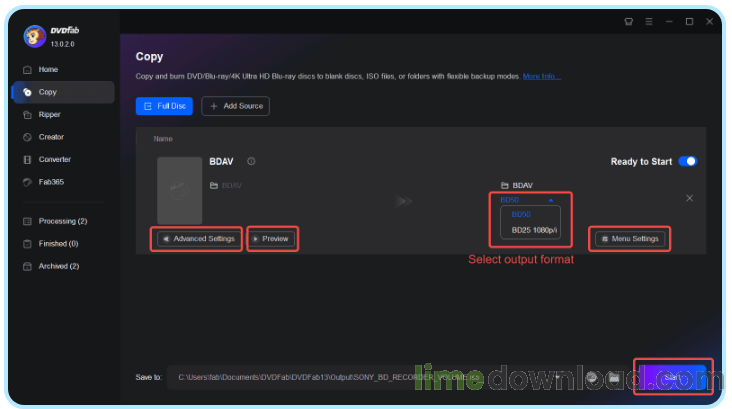Image resolution: width=732 pixels, height=409 pixels.
Task: Toggle the Ready to Start switch
Action: pos(688,161)
